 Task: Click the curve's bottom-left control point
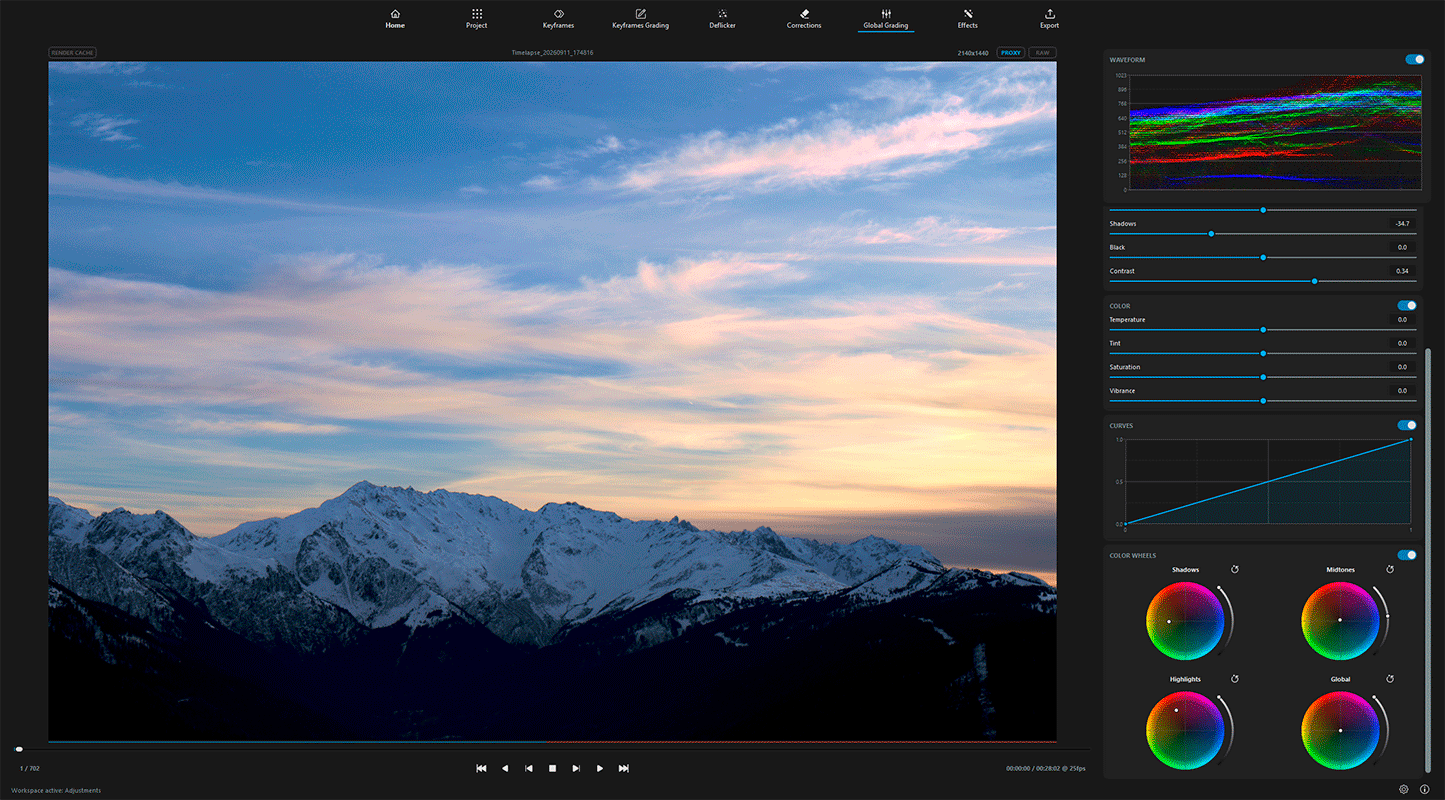1125,524
